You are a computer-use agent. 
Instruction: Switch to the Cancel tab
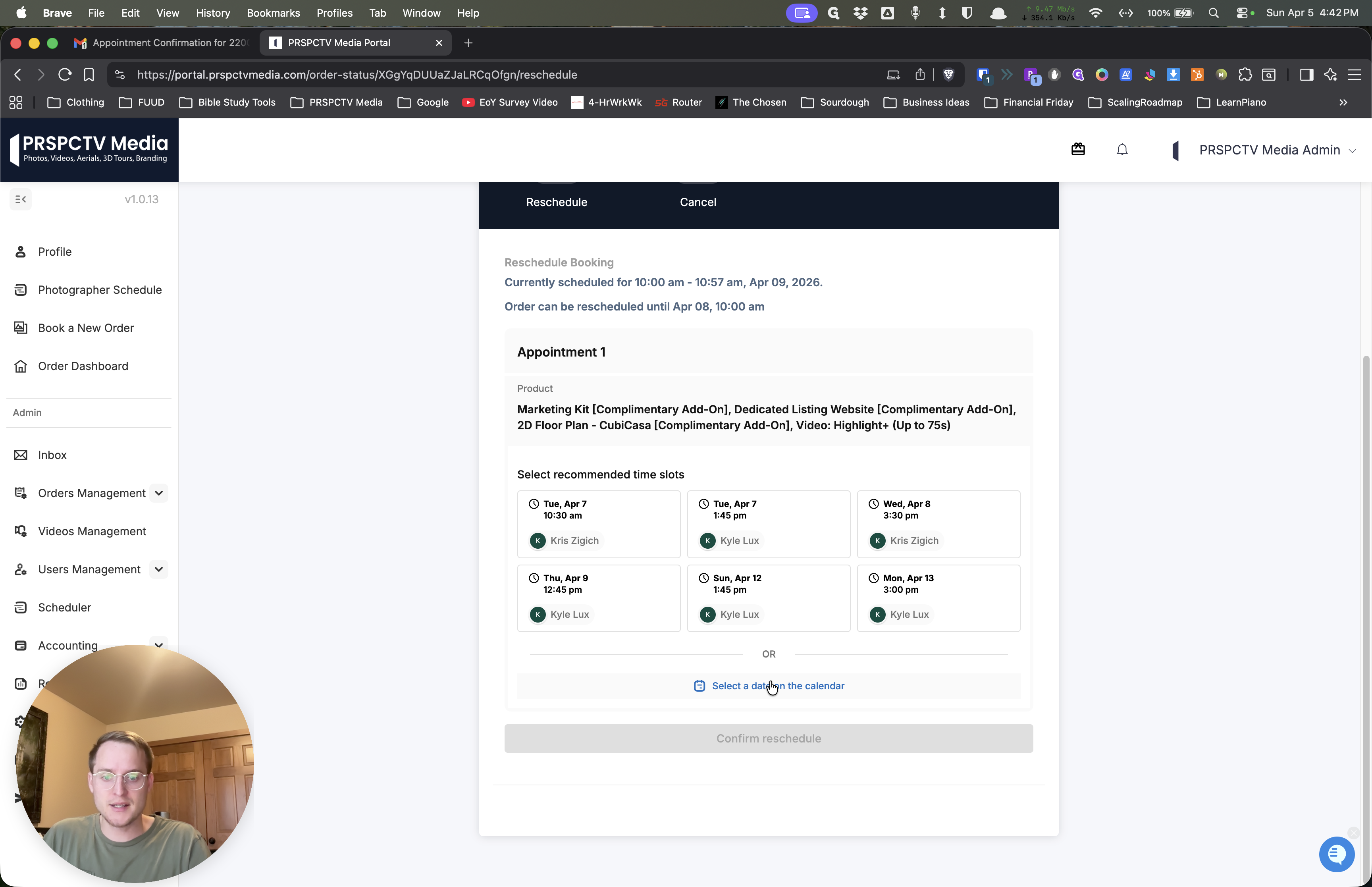698,202
